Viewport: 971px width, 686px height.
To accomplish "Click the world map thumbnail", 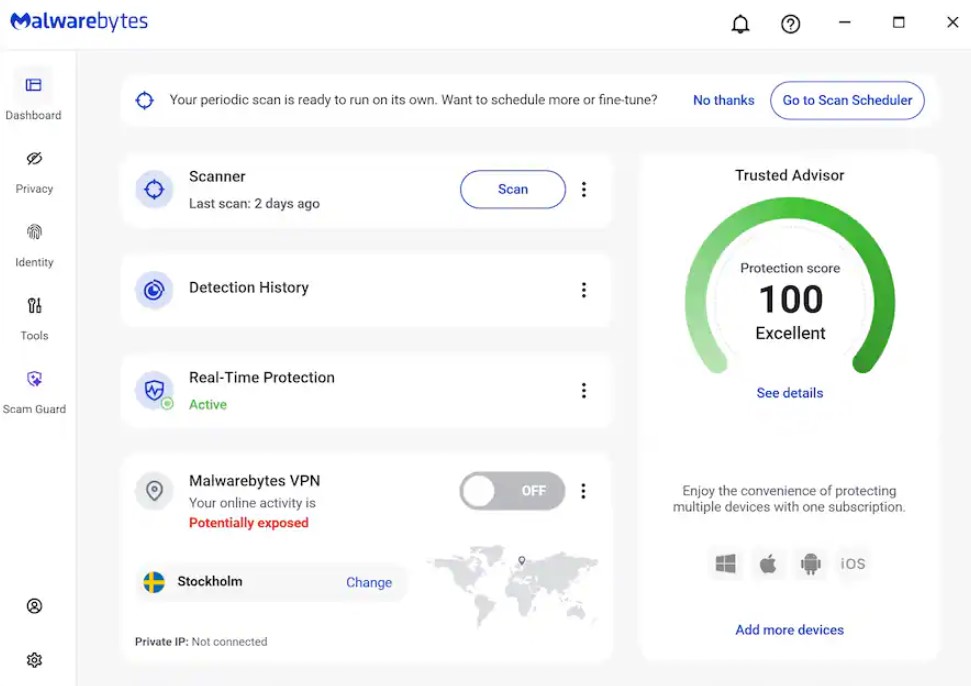I will pyautogui.click(x=513, y=585).
